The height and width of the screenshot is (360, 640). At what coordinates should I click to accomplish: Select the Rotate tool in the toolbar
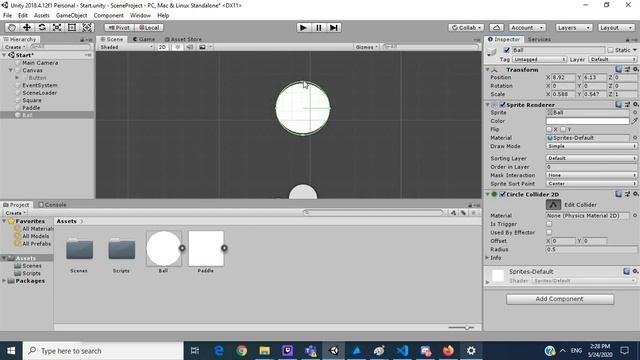click(x=42, y=27)
